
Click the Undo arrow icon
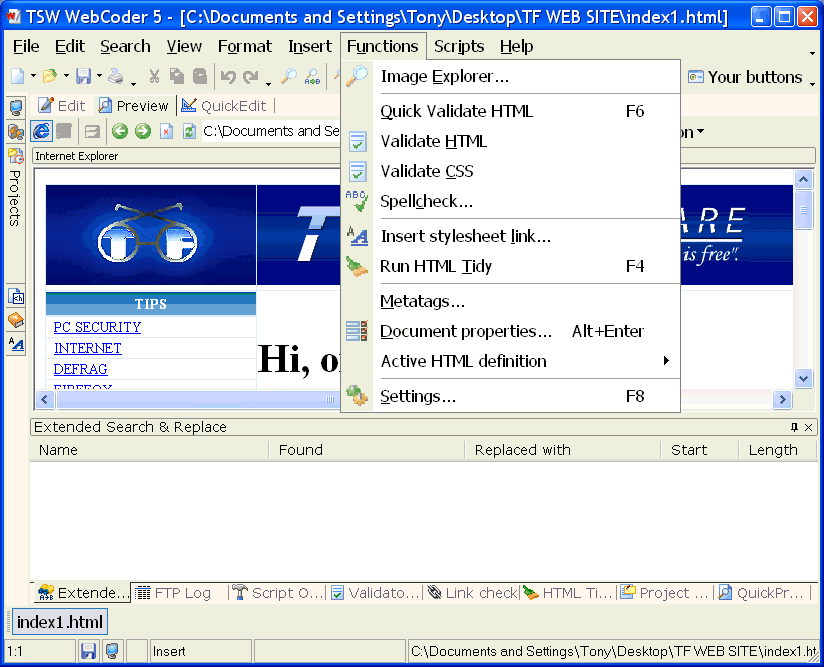coord(228,77)
